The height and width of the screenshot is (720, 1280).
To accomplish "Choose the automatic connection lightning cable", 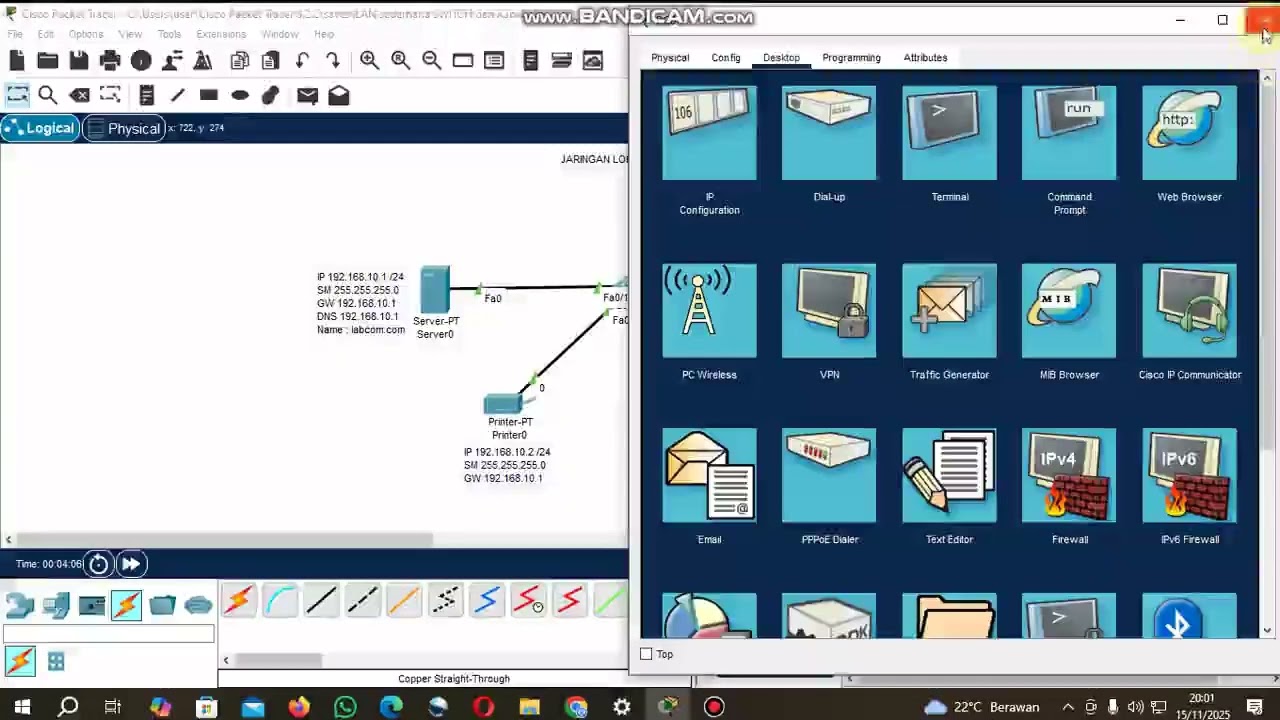I will click(x=239, y=601).
